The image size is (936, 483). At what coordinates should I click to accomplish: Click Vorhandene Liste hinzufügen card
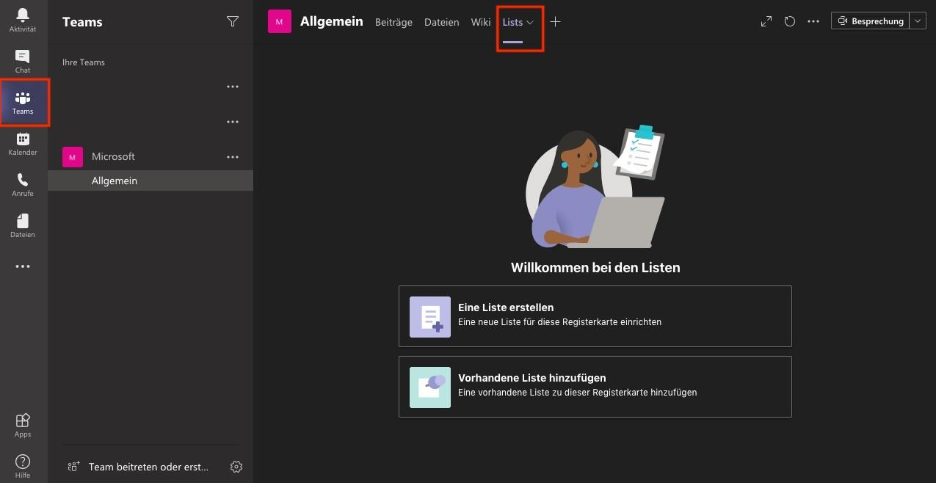[595, 387]
